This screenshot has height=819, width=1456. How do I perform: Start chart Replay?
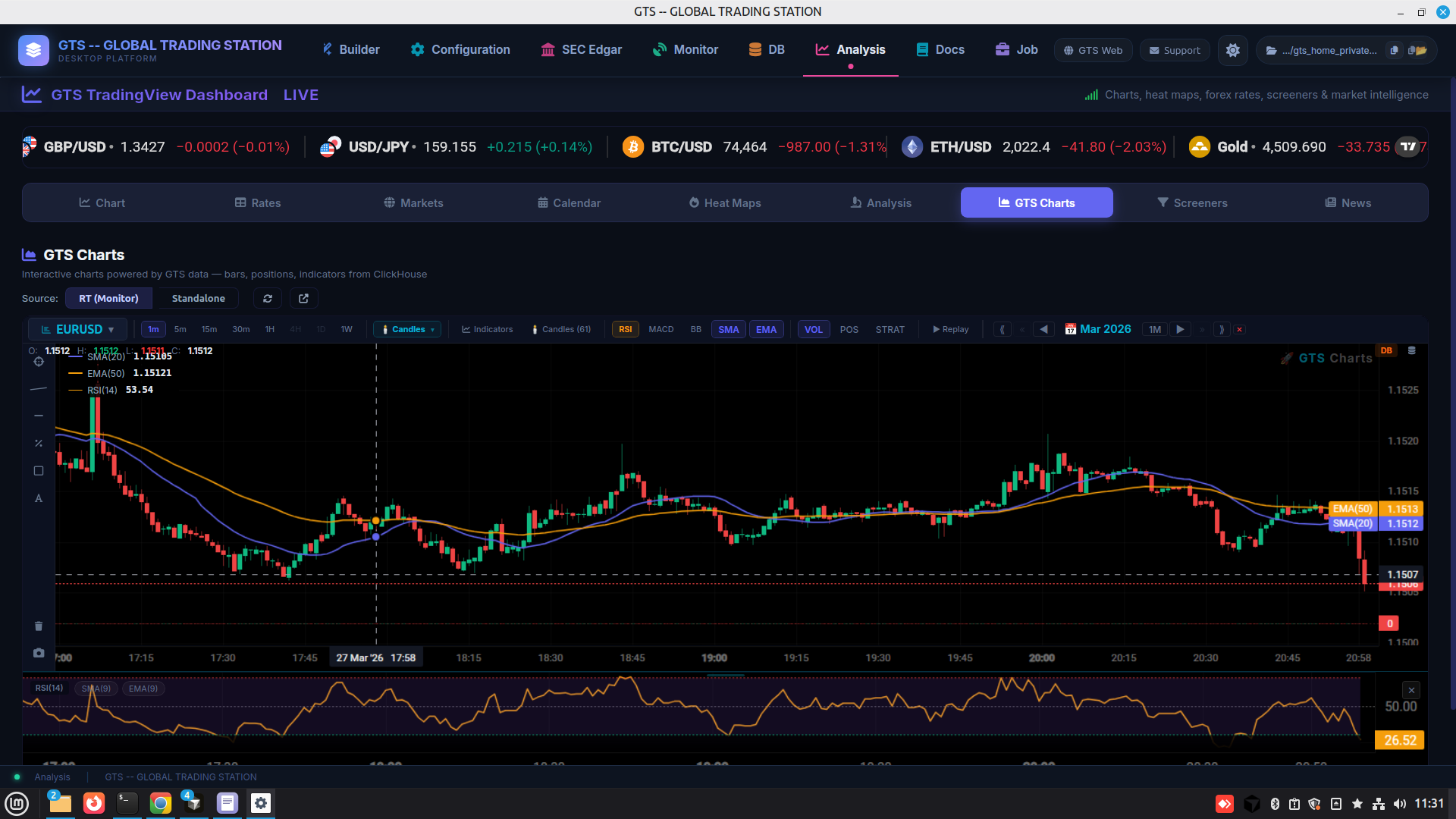(x=951, y=330)
